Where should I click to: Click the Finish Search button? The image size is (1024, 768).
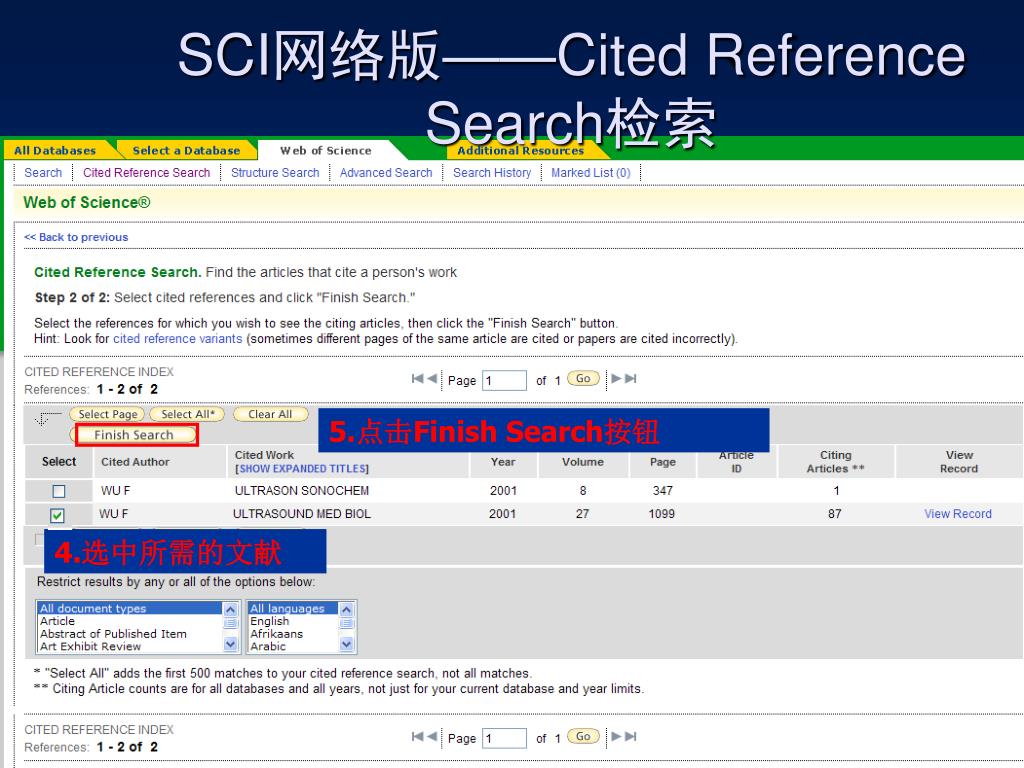136,435
